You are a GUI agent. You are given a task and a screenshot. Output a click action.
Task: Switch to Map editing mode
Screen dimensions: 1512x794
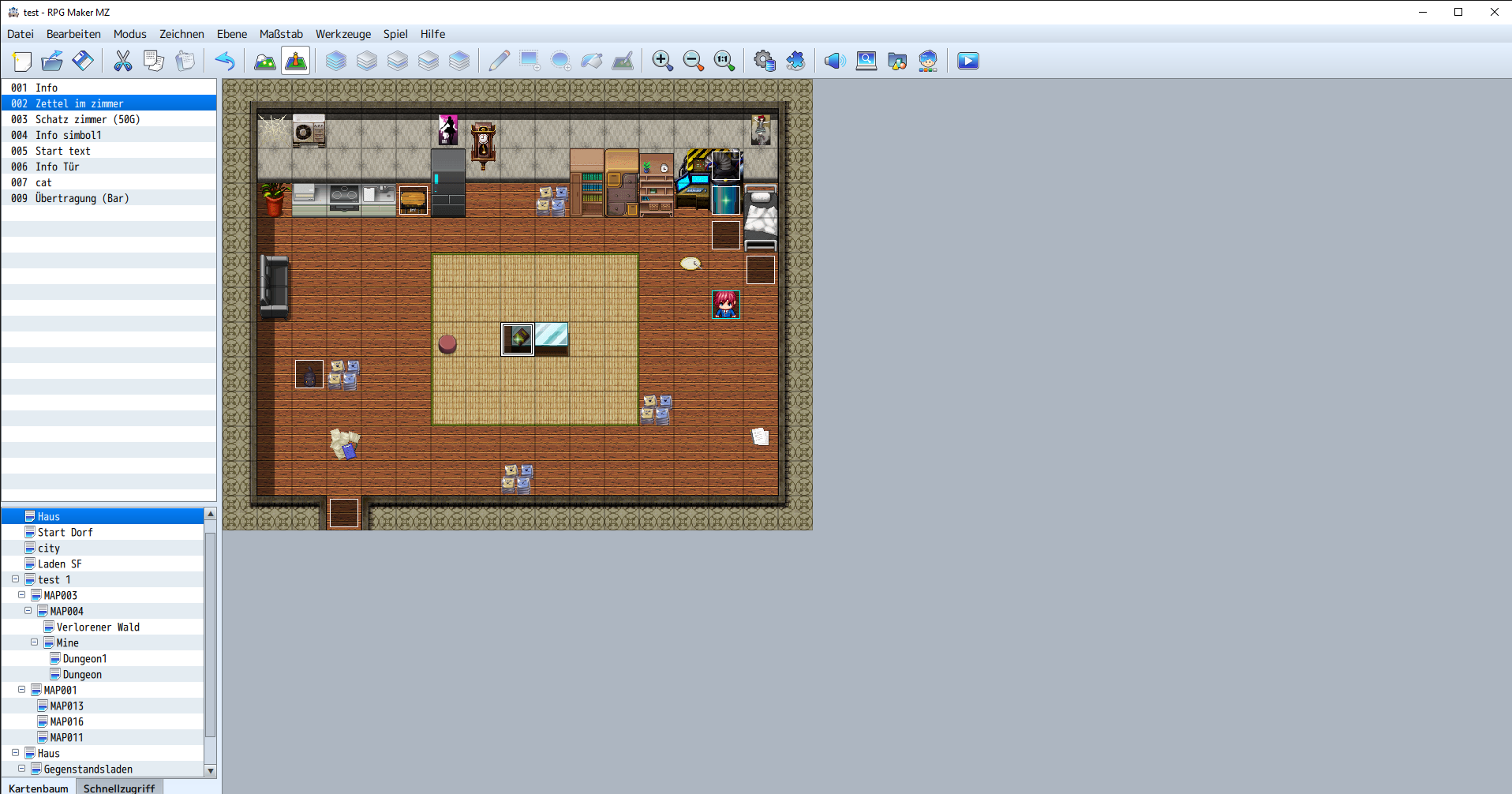coord(265,61)
